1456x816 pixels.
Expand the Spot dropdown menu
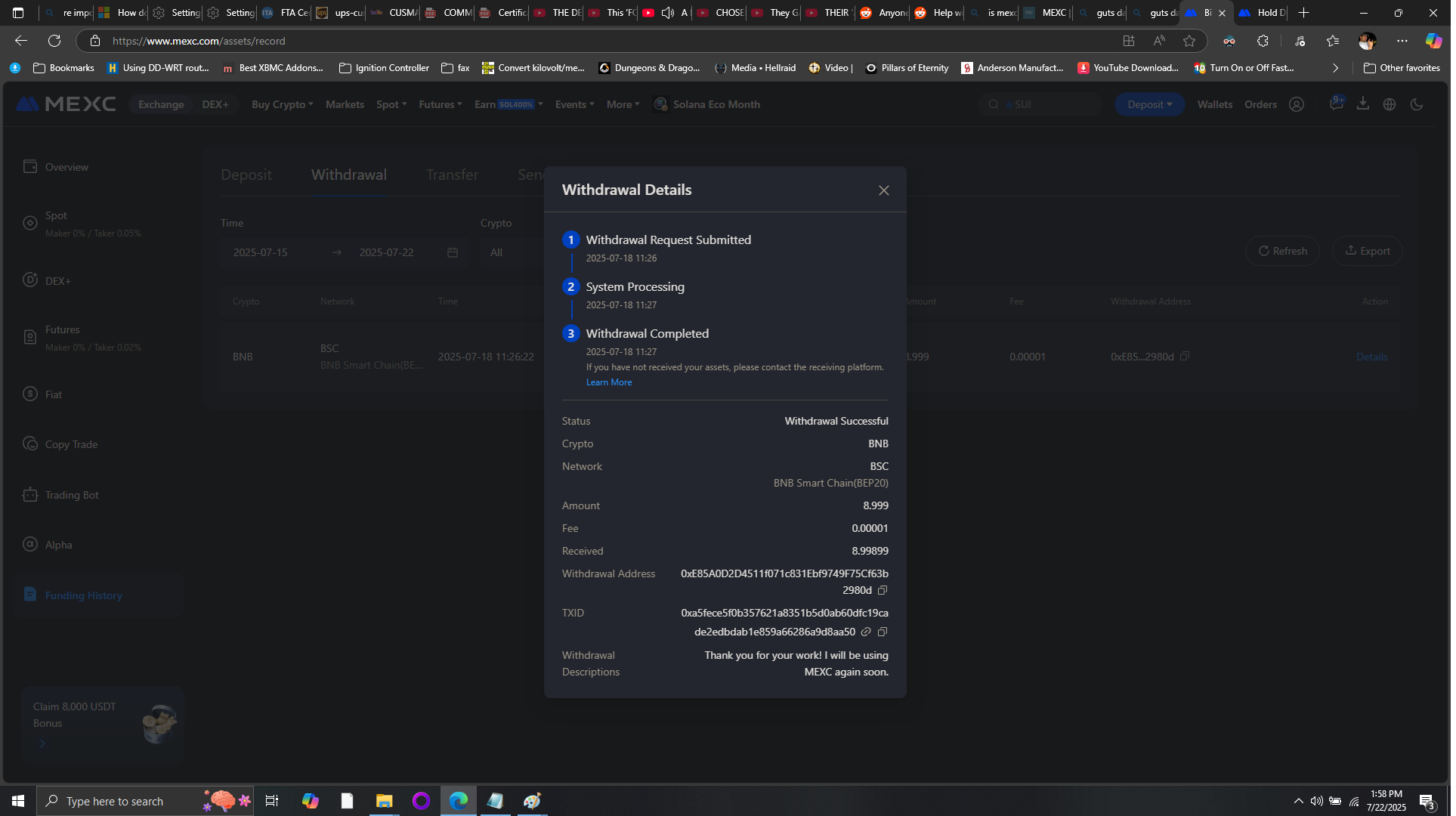tap(391, 104)
